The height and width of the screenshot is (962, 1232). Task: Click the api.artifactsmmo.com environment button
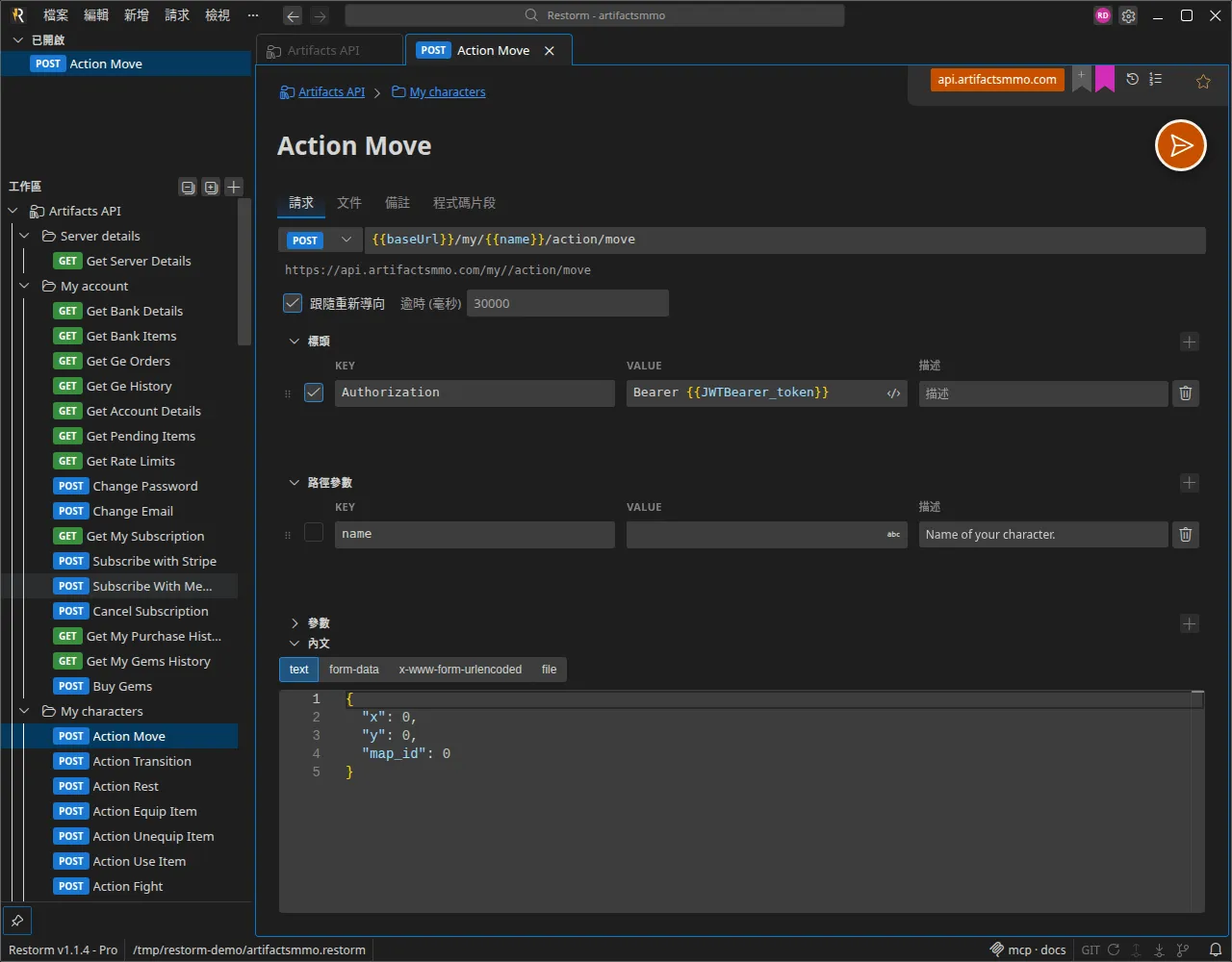coord(997,80)
